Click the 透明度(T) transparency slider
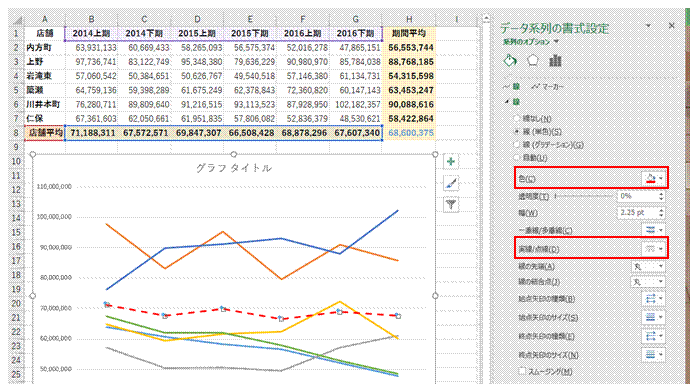 pyautogui.click(x=584, y=196)
